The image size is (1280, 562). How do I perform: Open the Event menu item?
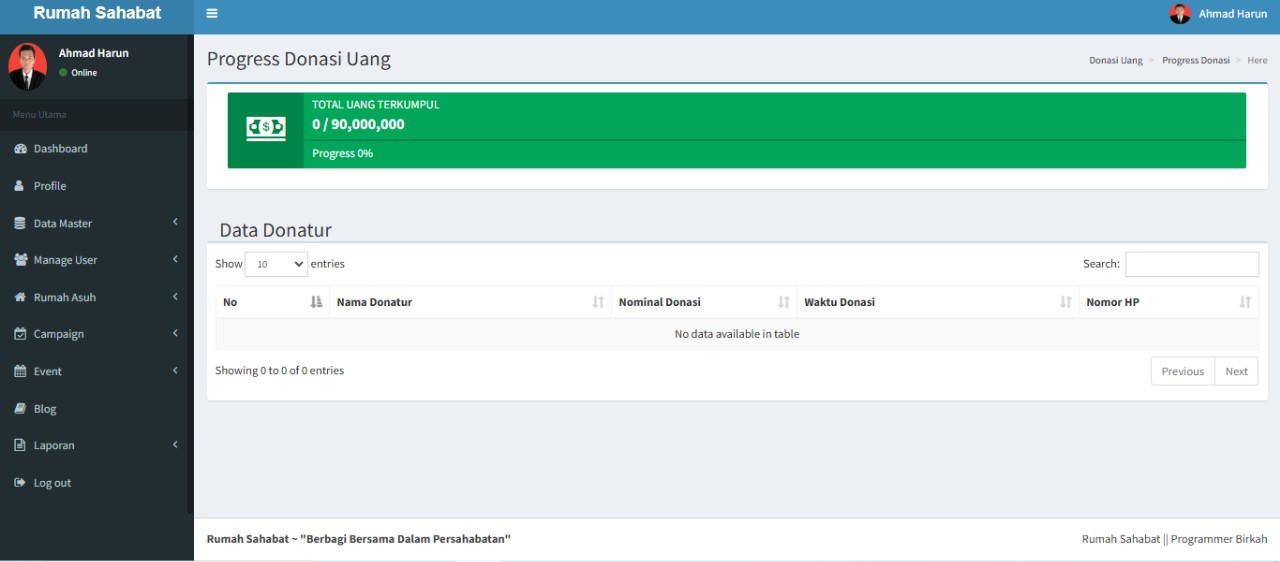pyautogui.click(x=48, y=371)
